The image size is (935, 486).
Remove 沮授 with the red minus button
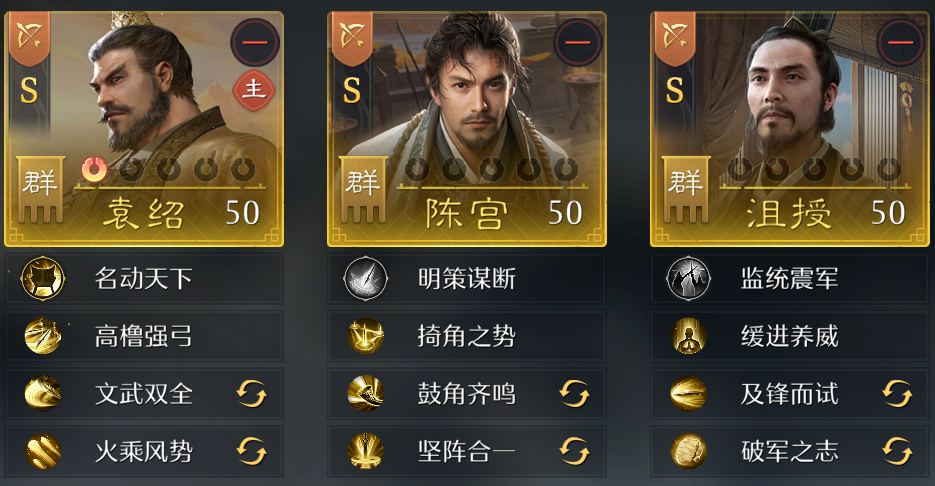[900, 42]
